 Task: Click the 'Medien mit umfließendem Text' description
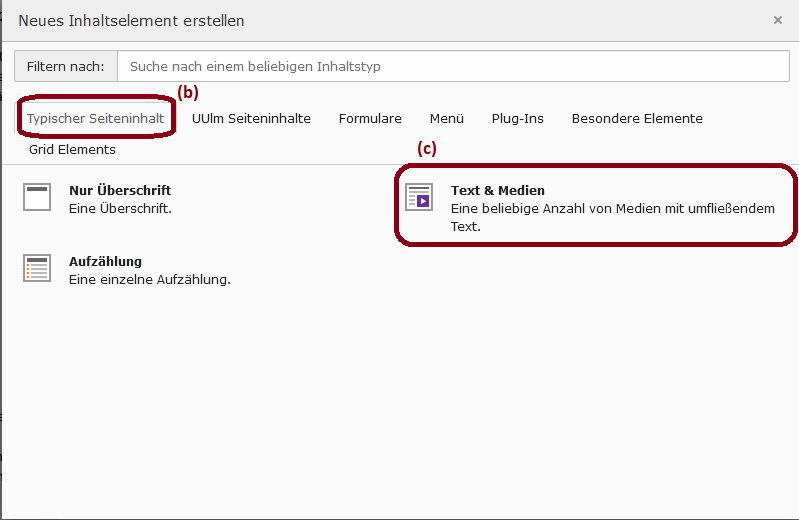(x=612, y=217)
